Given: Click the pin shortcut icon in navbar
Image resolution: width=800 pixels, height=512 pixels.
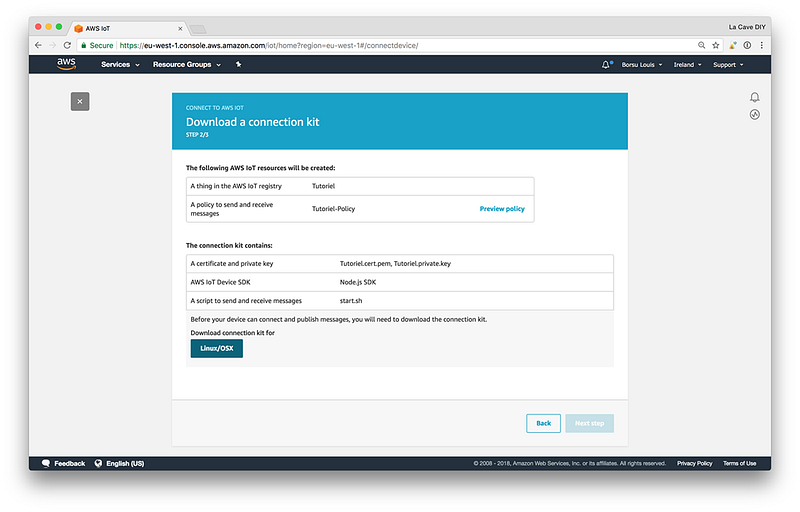Looking at the screenshot, I should (238, 64).
